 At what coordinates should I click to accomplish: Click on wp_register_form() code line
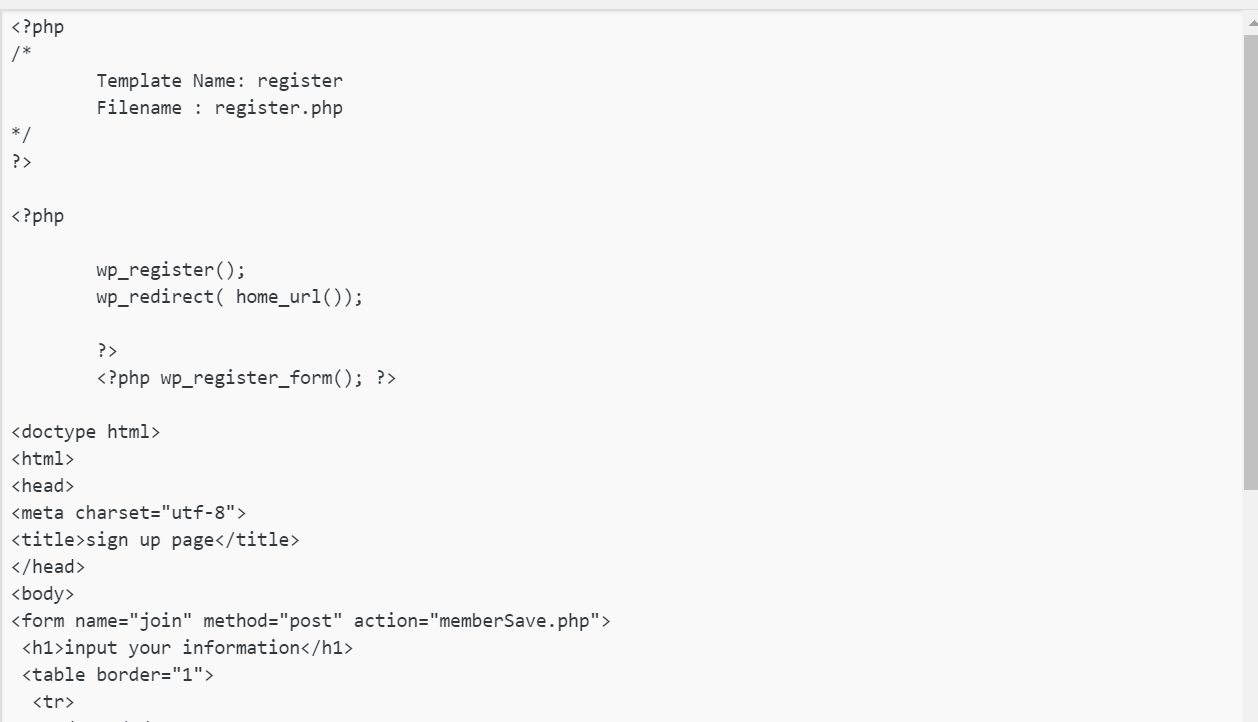246,378
